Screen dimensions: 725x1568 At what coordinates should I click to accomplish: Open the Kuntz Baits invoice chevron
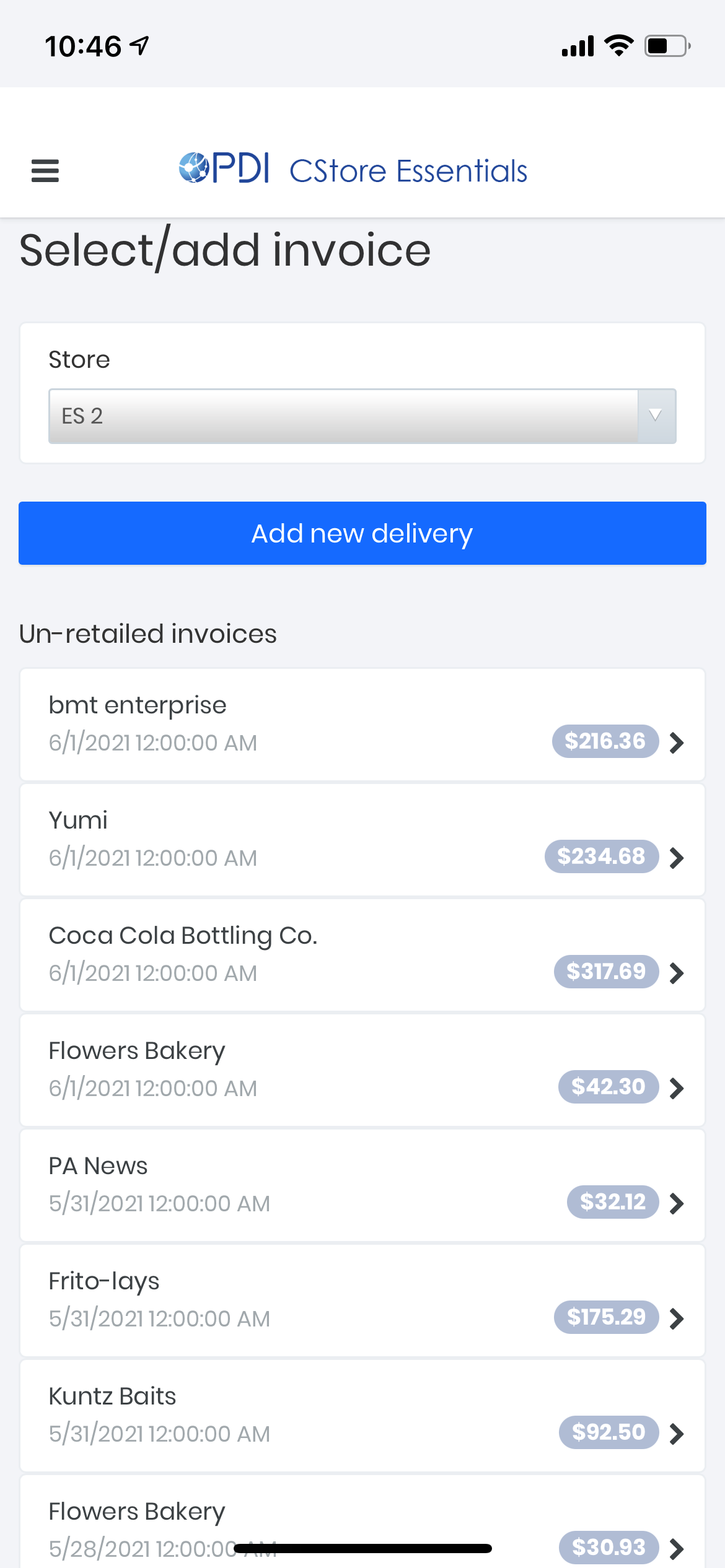pos(677,1433)
